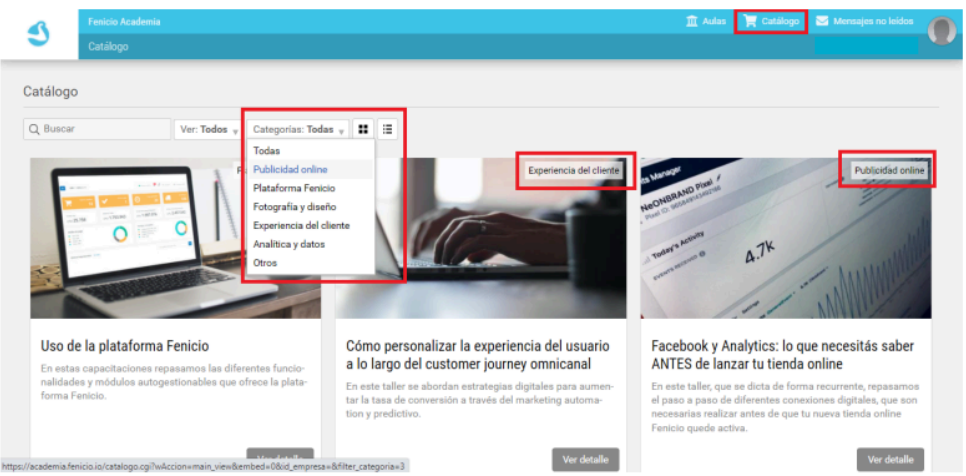Click the Fenicio logo icon
Image resolution: width=966 pixels, height=476 pixels.
pos(38,36)
